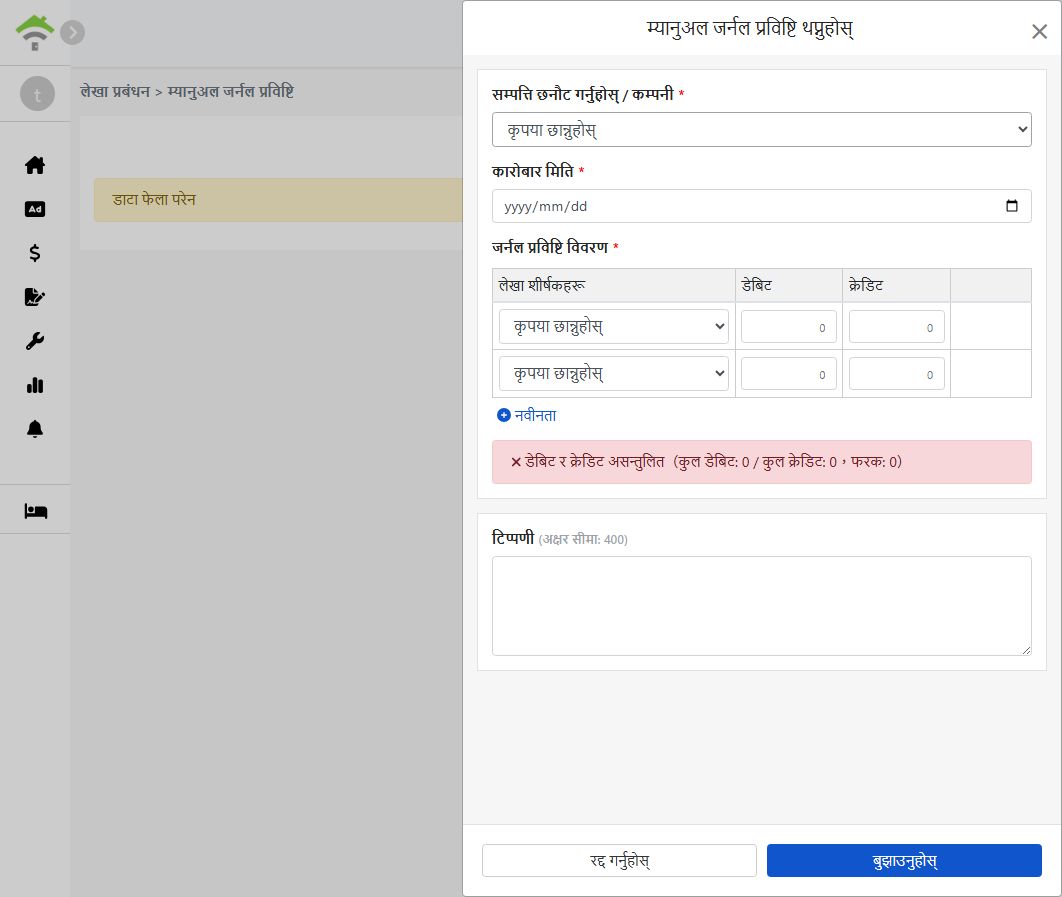
Task: Click first row क्रेडिट amount field
Action: (x=897, y=327)
